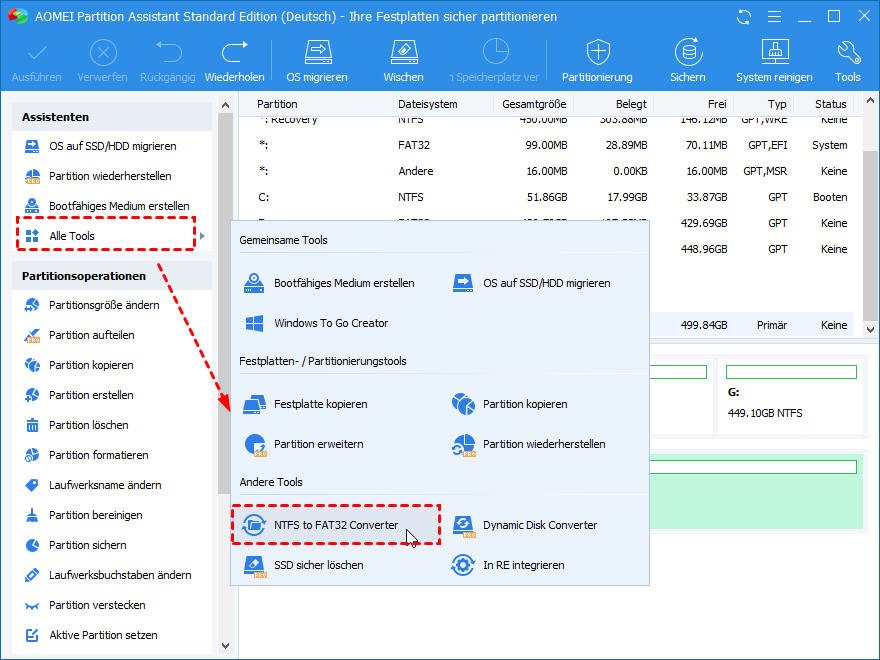Select OS auf SSD/HDD migrieren in Assistenten
Image resolution: width=880 pixels, height=660 pixels.
[x=112, y=146]
